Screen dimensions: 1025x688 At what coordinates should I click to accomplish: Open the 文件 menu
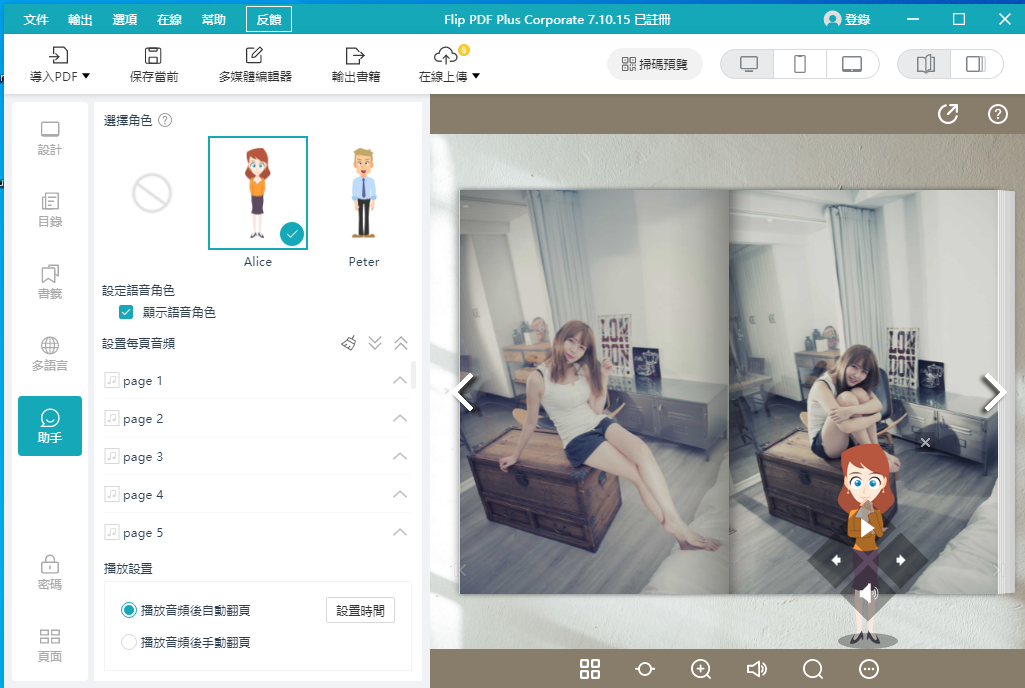(x=36, y=20)
